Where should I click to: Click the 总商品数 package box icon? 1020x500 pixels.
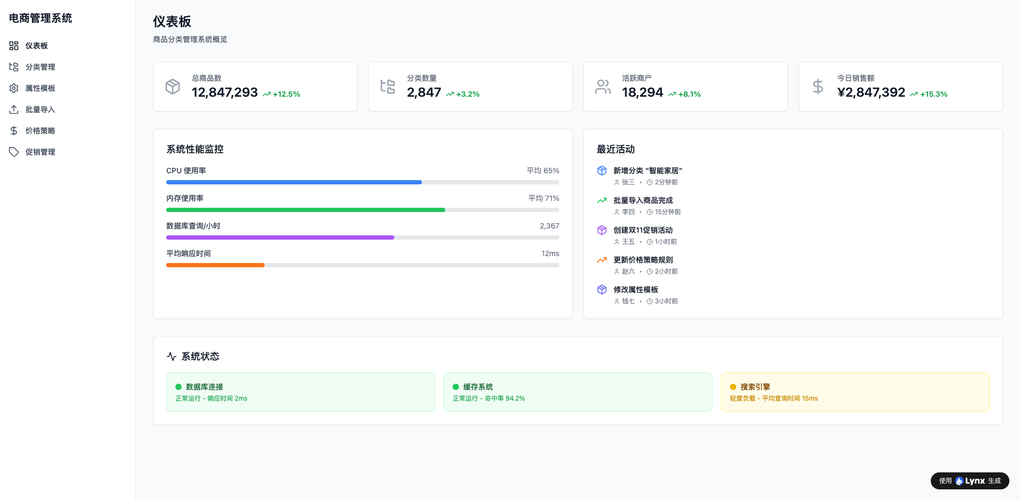point(173,87)
